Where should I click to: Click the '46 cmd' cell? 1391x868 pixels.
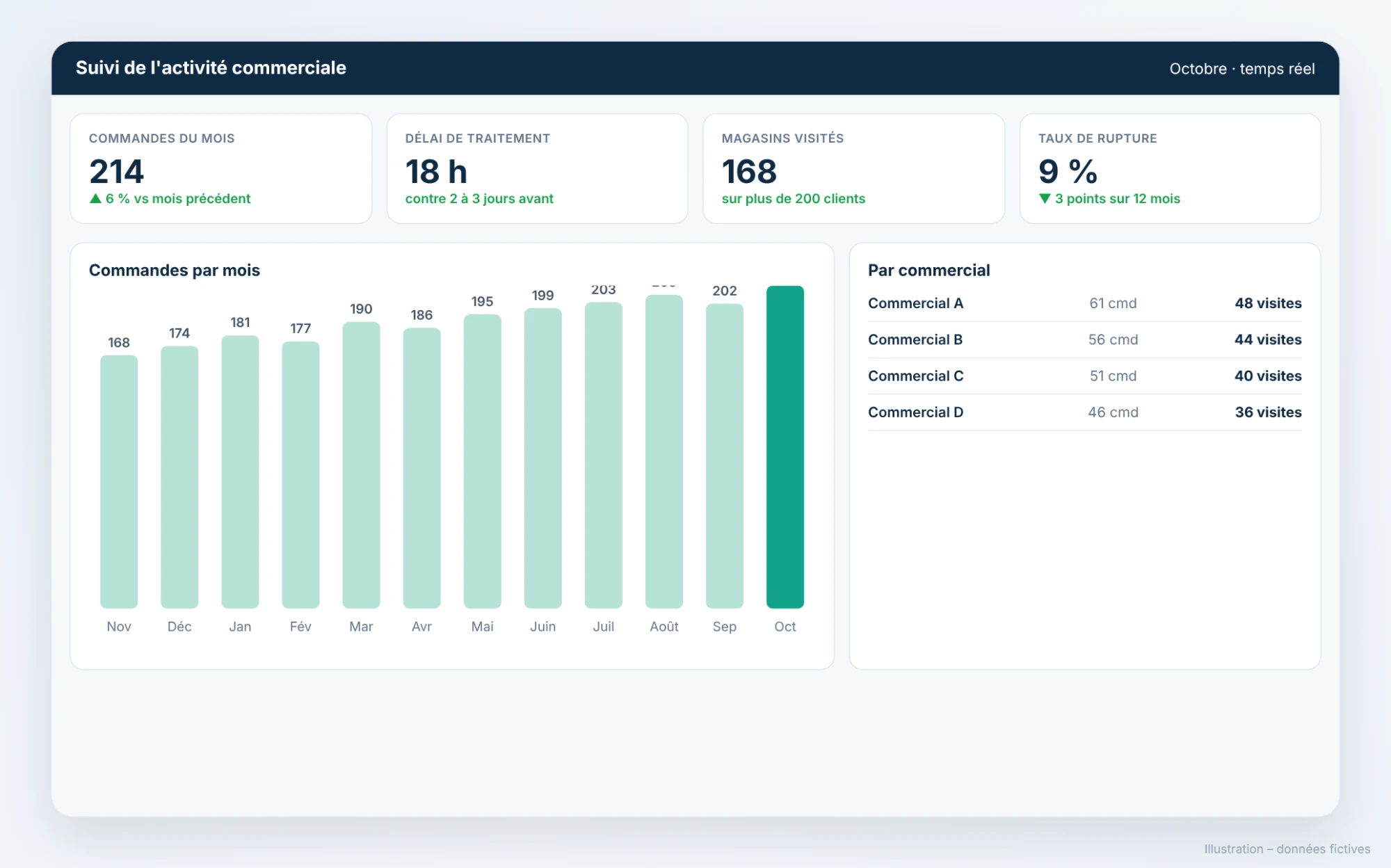pyautogui.click(x=1113, y=412)
